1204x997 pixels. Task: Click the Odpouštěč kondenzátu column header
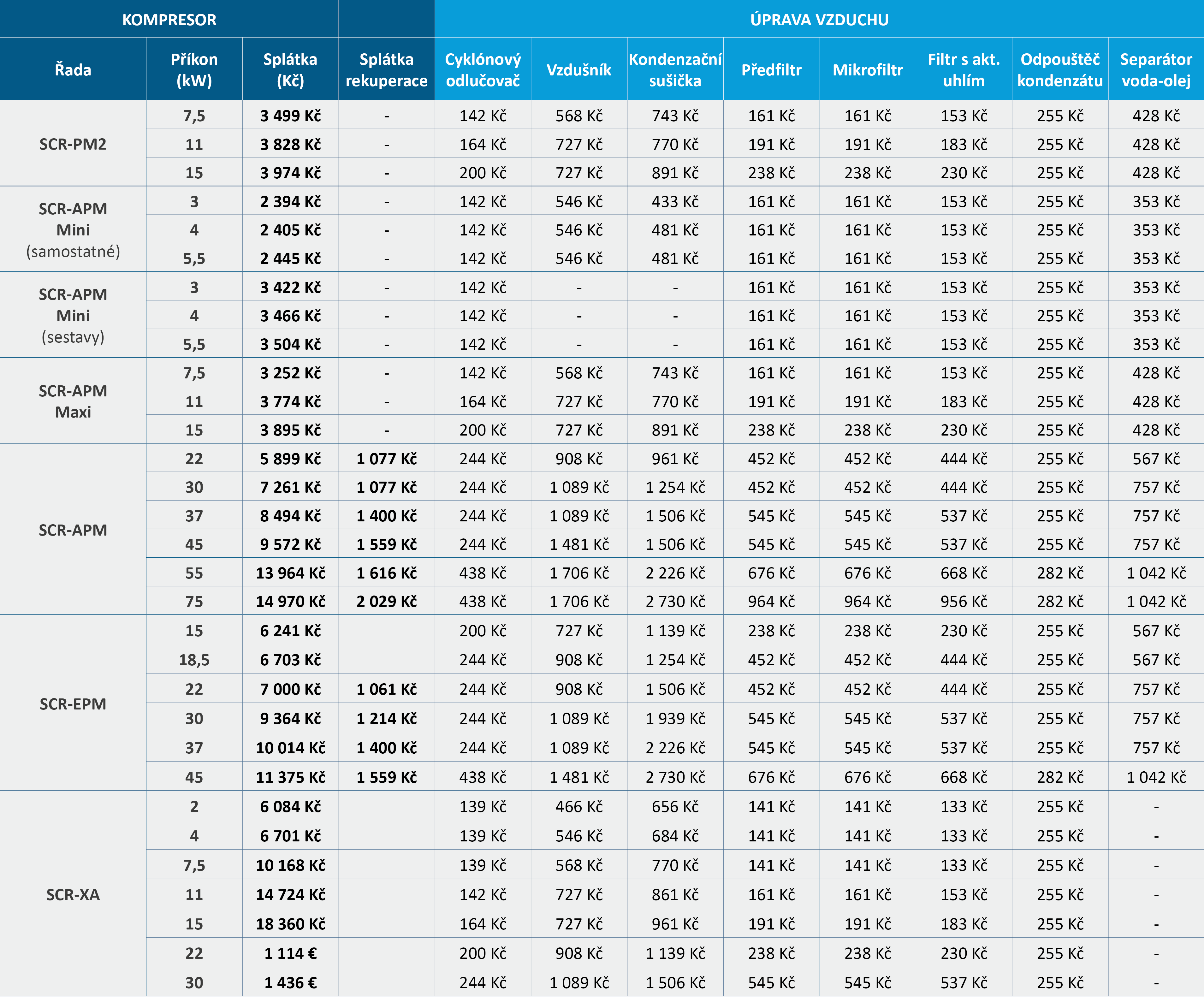[x=1059, y=70]
